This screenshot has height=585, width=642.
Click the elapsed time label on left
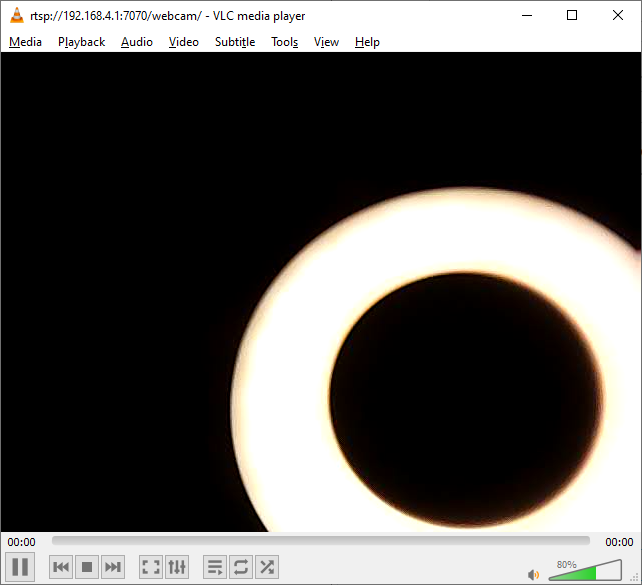(21, 542)
